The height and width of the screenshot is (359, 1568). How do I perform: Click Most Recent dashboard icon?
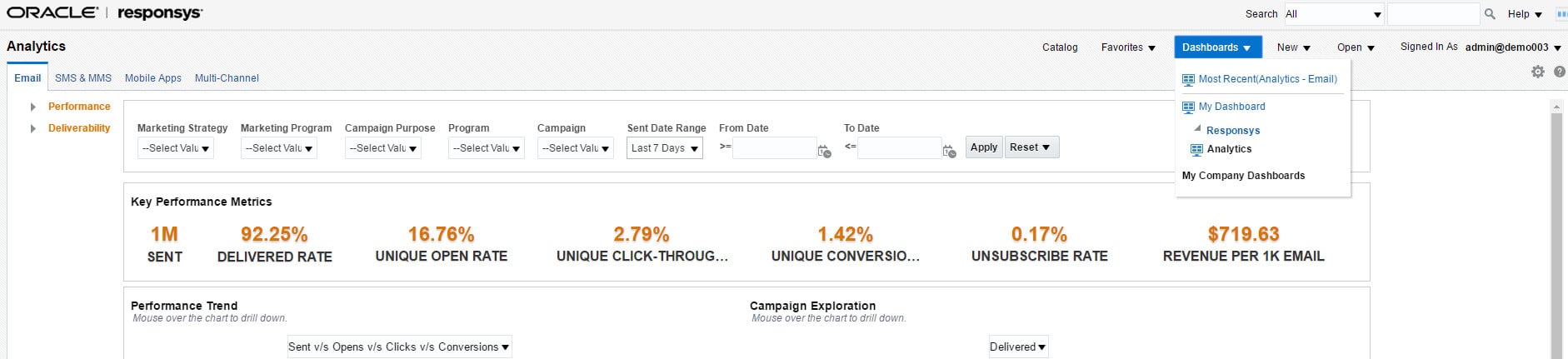tap(1189, 80)
